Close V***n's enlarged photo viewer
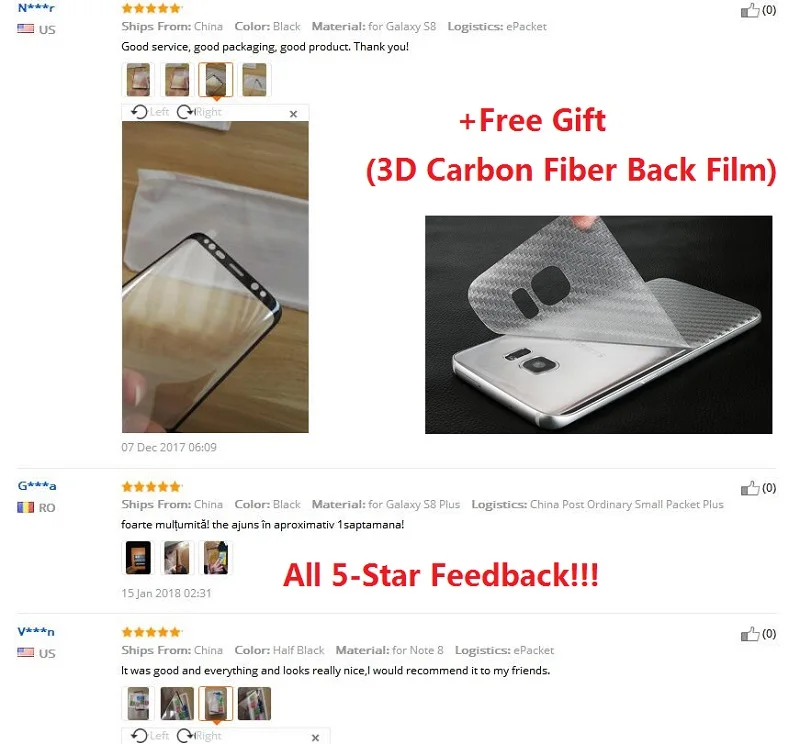The height and width of the screenshot is (744, 800). [x=315, y=737]
